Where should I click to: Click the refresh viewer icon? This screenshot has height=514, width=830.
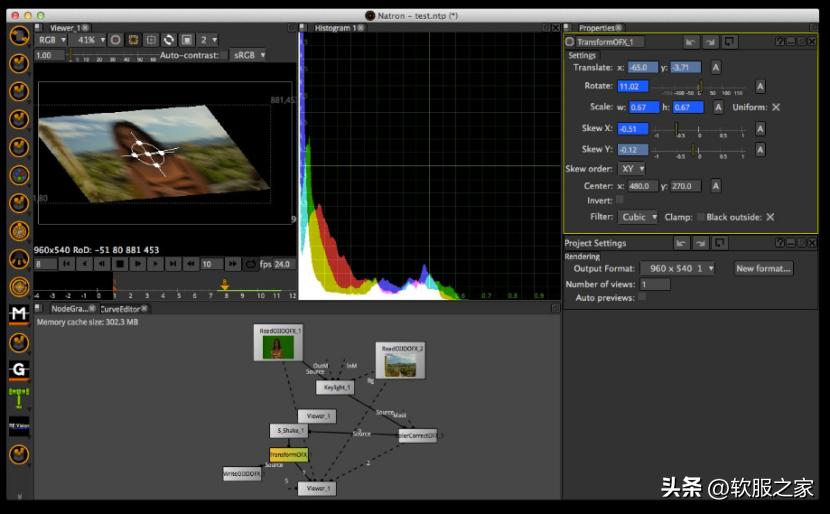click(x=169, y=40)
